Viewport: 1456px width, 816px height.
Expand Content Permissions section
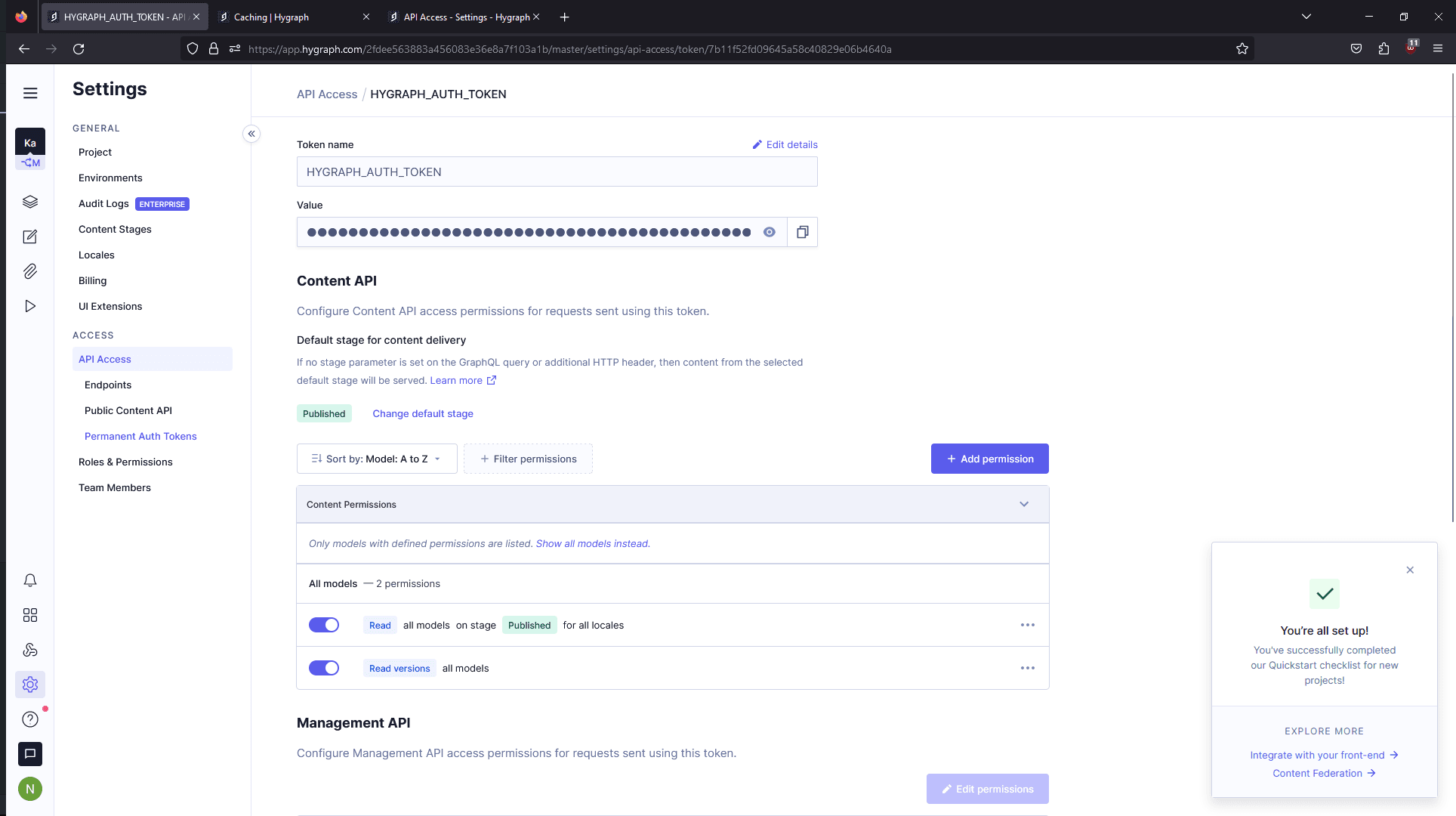[1024, 504]
